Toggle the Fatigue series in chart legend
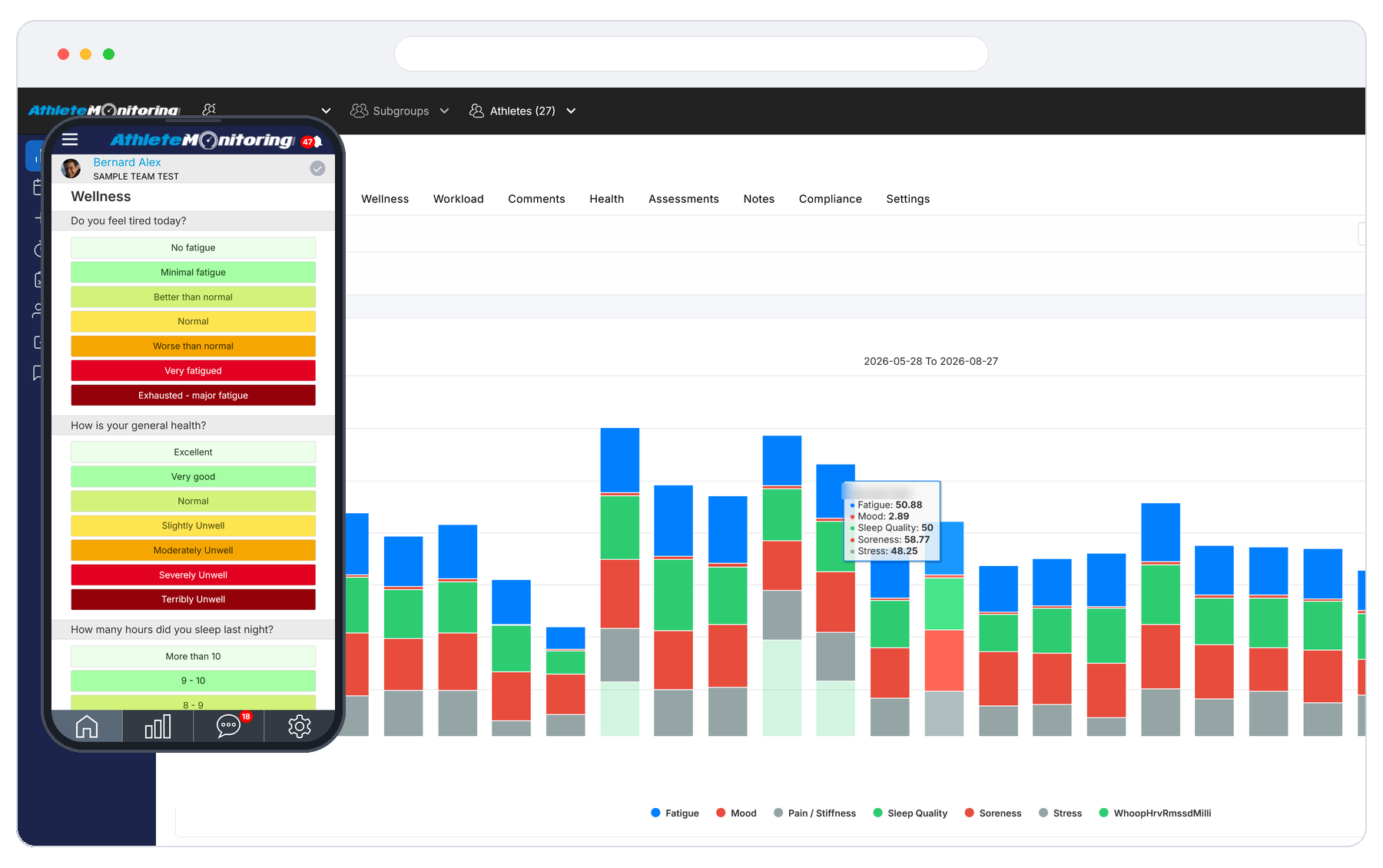This screenshot has height=868, width=1383. click(675, 813)
